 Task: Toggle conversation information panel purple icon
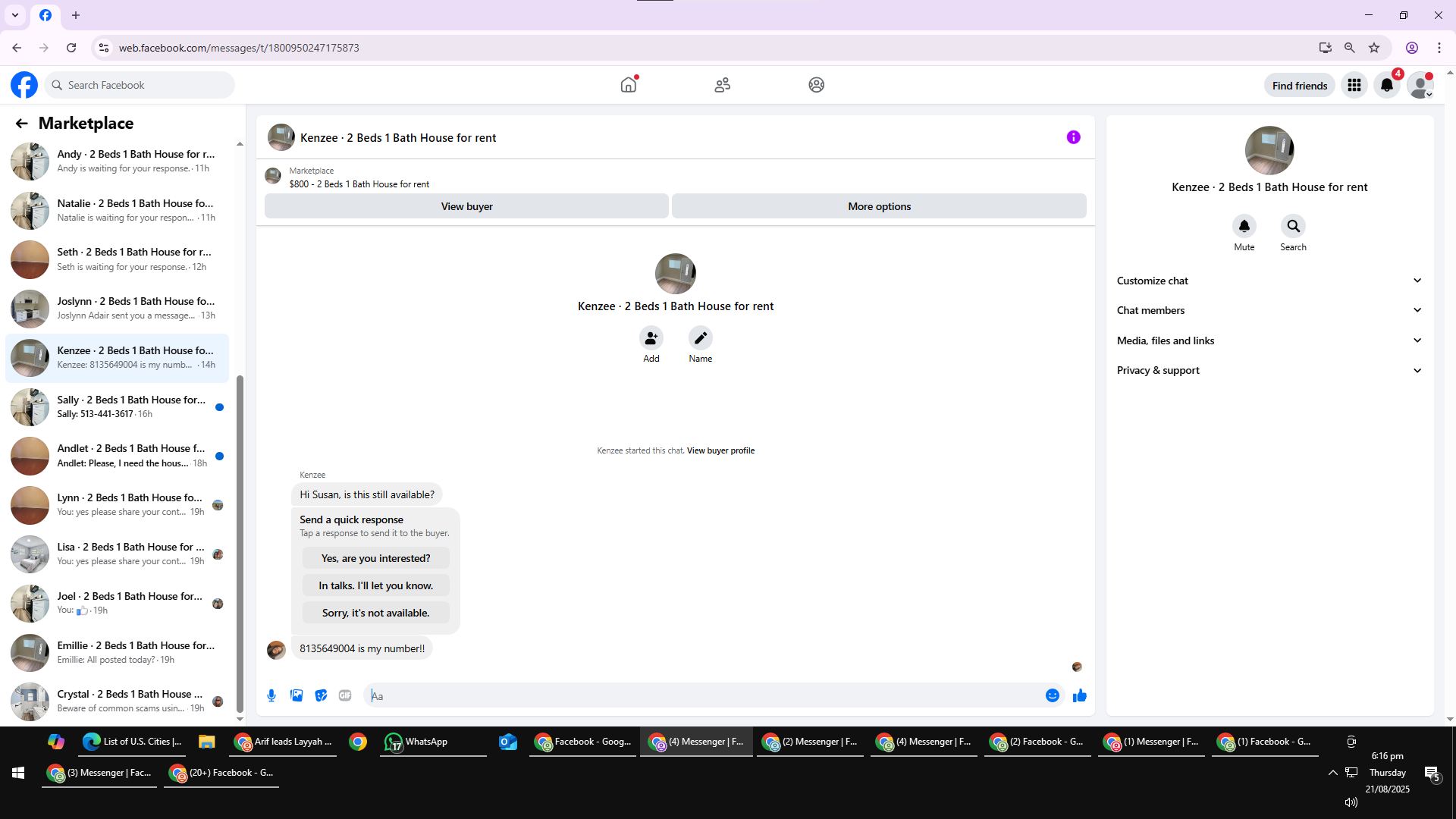tap(1073, 137)
